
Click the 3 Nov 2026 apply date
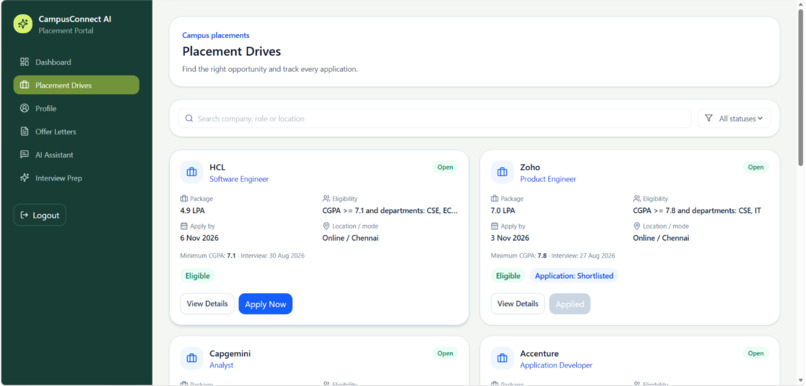510,238
